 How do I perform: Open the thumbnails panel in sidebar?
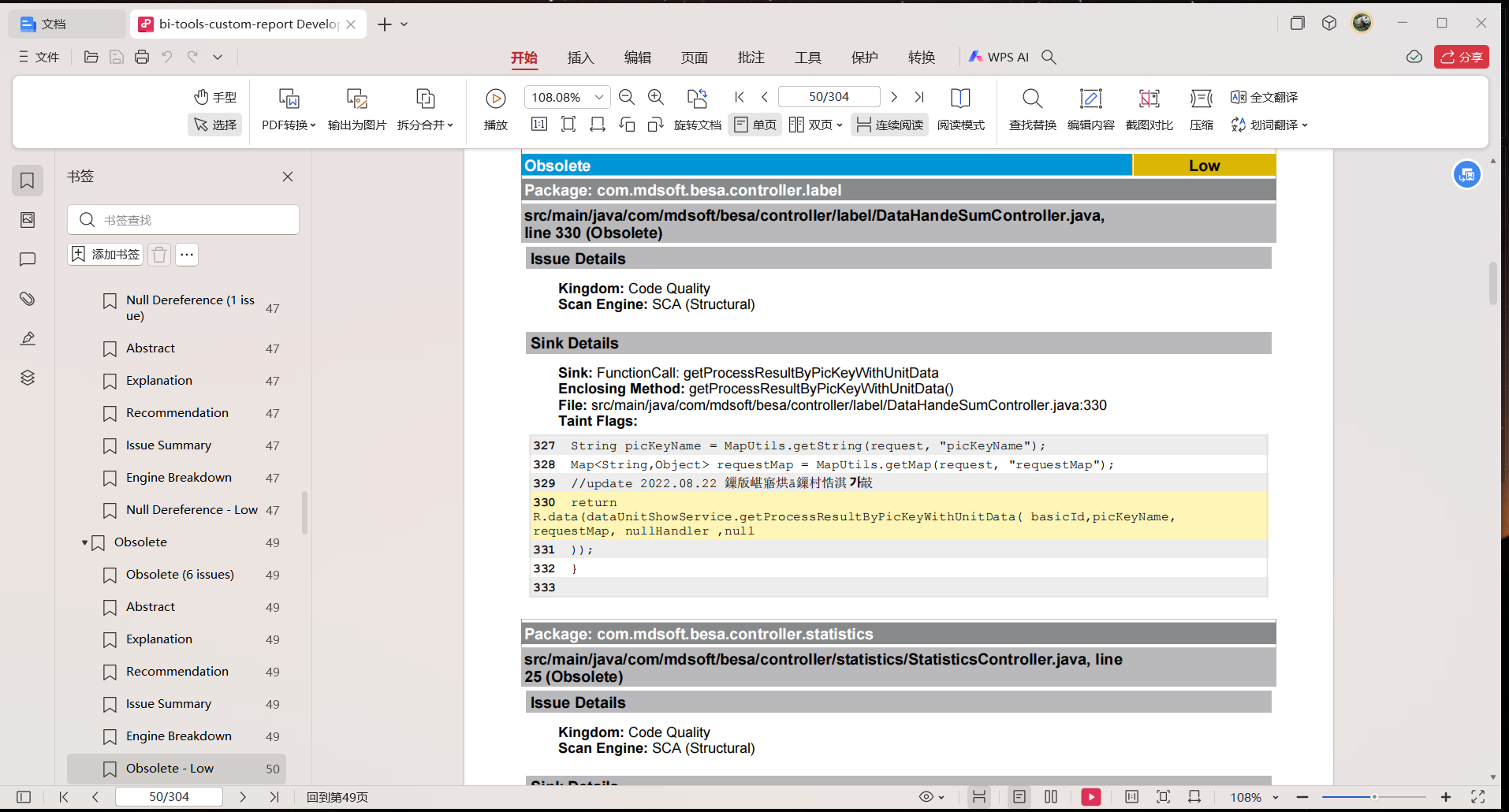[28, 220]
